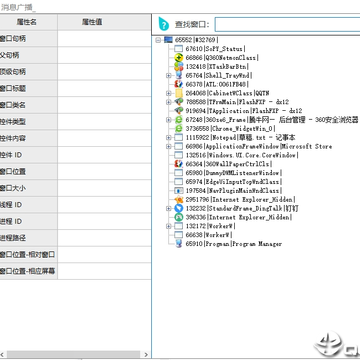Click the window finder question-mark icon
This screenshot has width=360, height=360.
click(163, 23)
